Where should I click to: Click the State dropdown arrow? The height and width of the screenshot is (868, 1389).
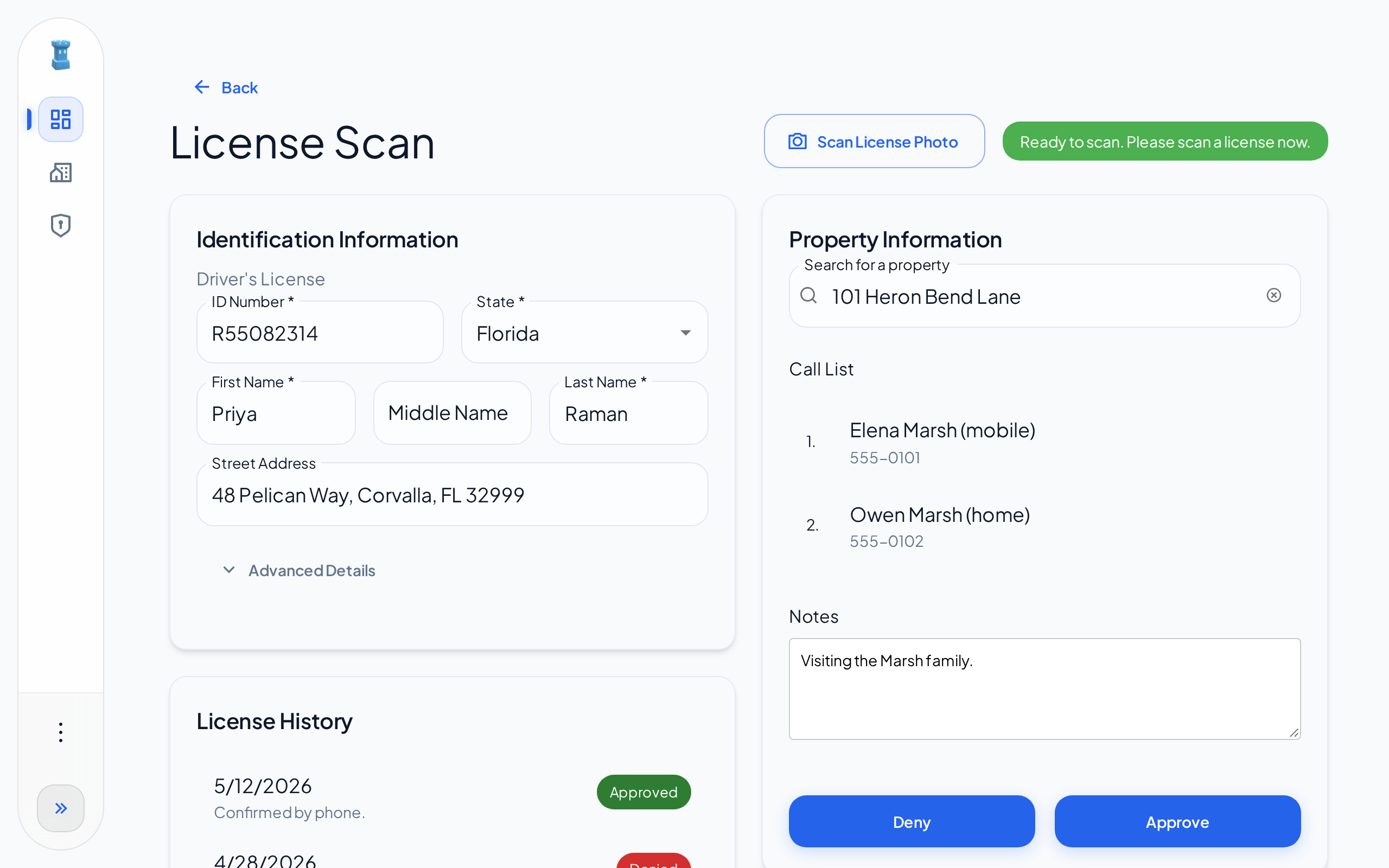click(685, 333)
